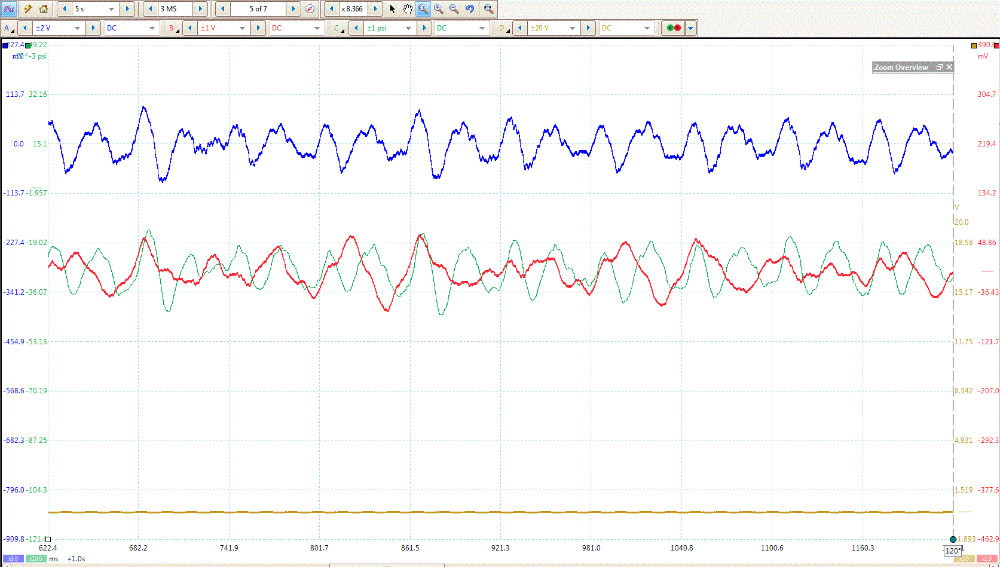Toggle the green-red start/stop capture button

pyautogui.click(x=673, y=28)
